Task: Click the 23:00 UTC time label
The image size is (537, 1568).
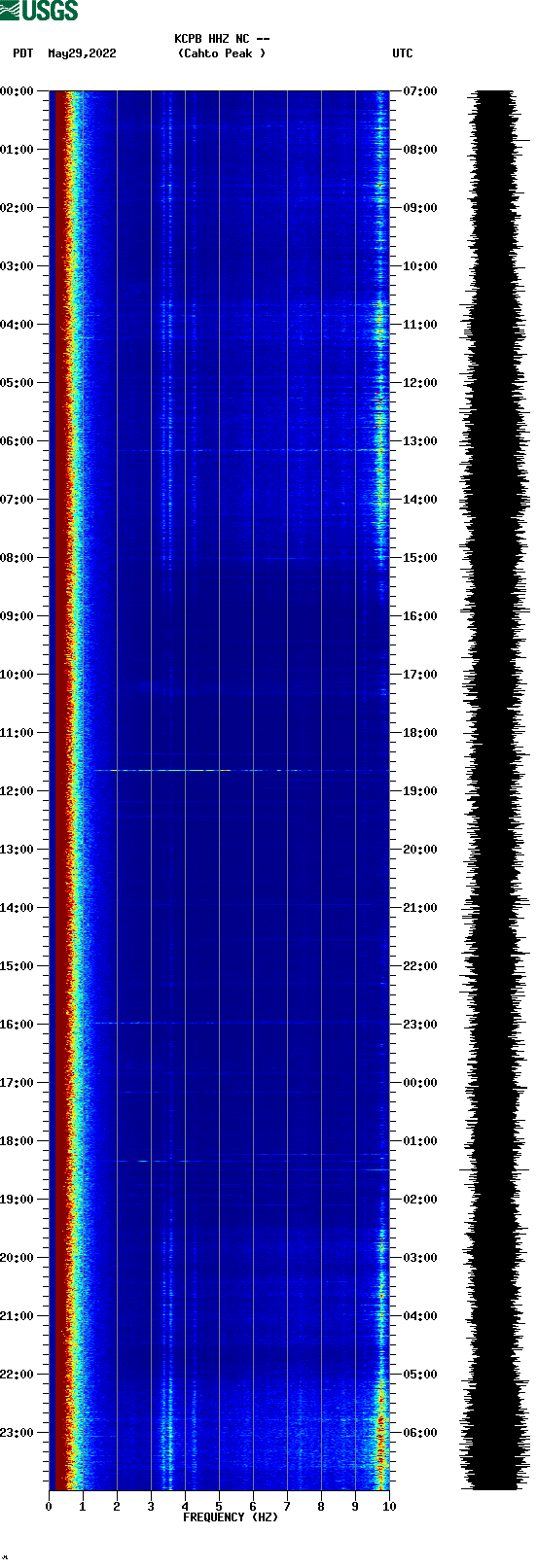Action: coord(420,1025)
